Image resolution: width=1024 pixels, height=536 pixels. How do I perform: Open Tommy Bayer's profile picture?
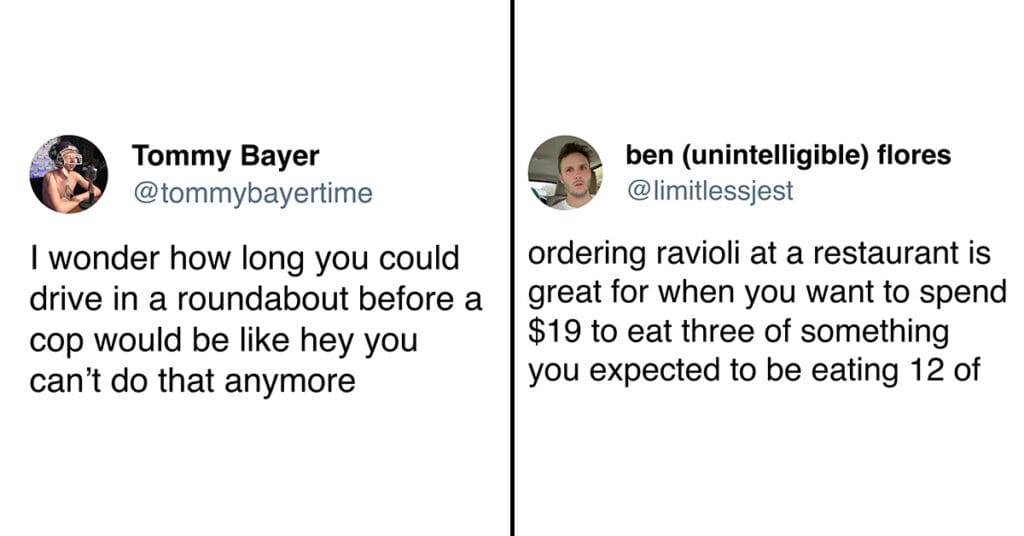click(69, 174)
